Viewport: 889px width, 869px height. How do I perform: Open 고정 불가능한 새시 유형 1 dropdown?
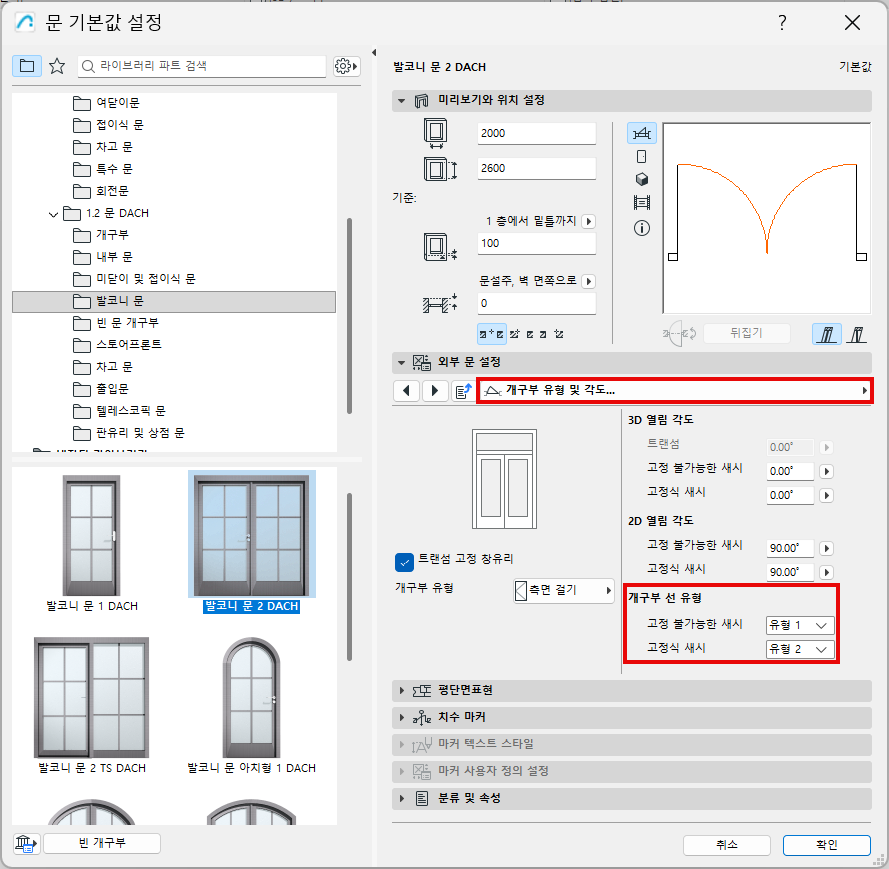click(800, 625)
